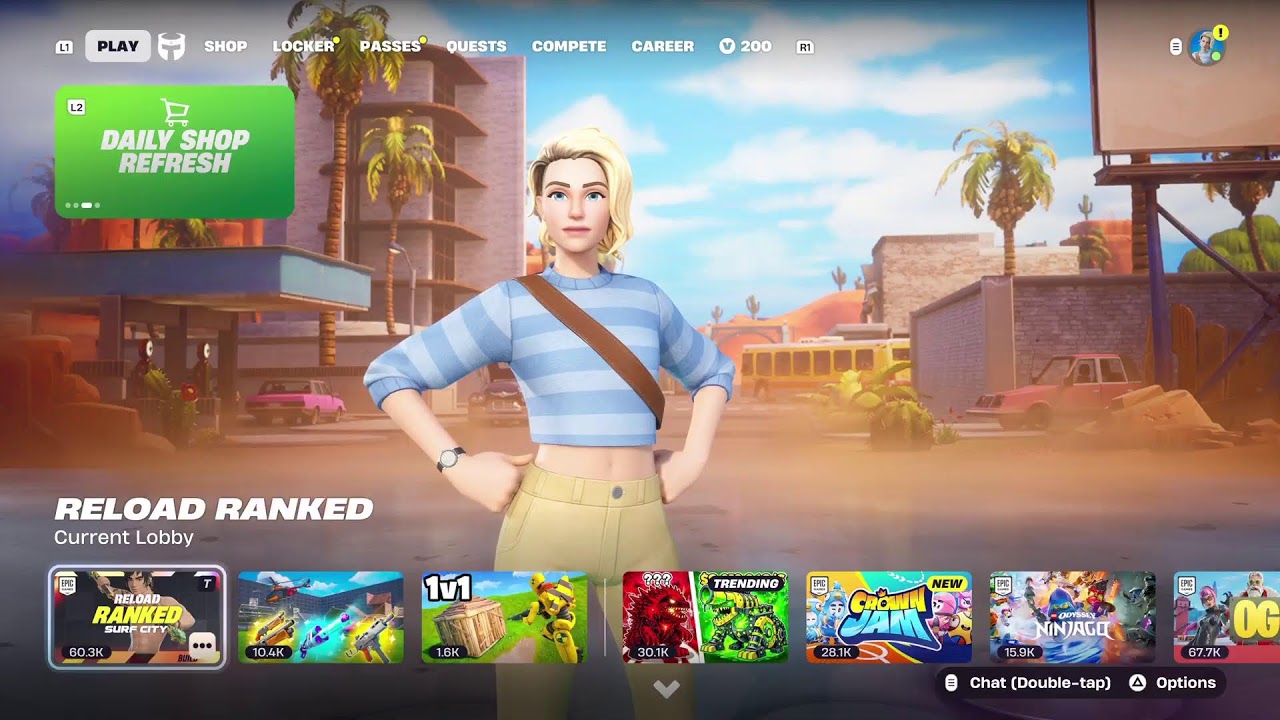
Task: Open the menu icon beside the avatar
Action: click(1176, 46)
